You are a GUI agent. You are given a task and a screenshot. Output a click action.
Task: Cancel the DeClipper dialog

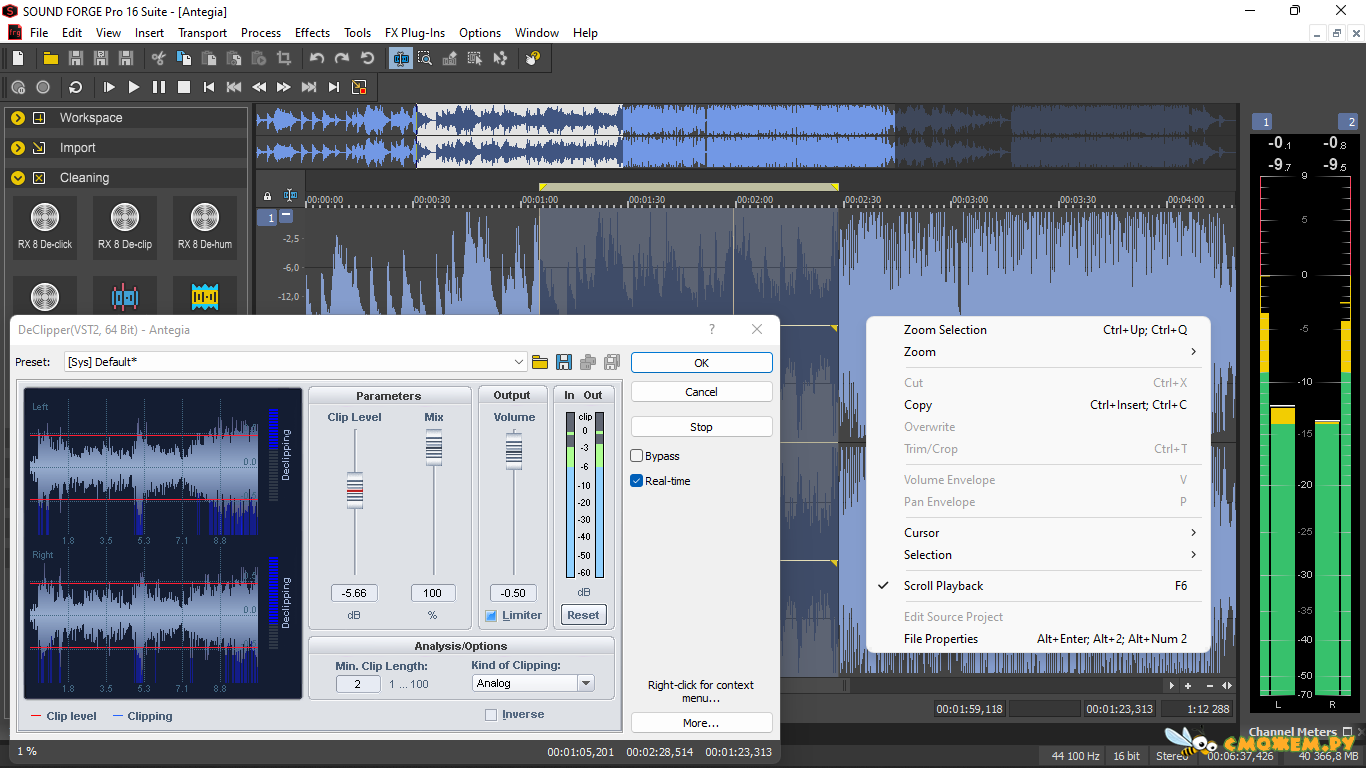point(701,392)
